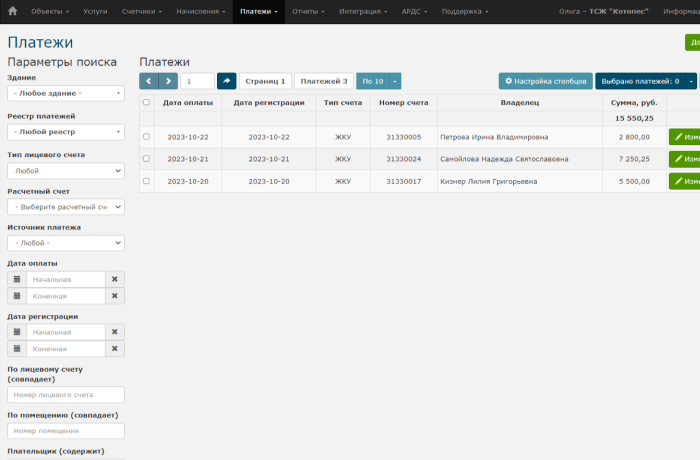Open the Здание building dropdown
Image resolution: width=700 pixels, height=460 pixels.
pos(66,93)
